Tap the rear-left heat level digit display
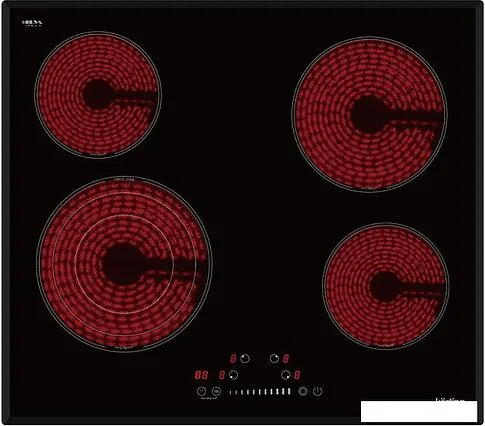The height and width of the screenshot is (426, 485). click(233, 359)
